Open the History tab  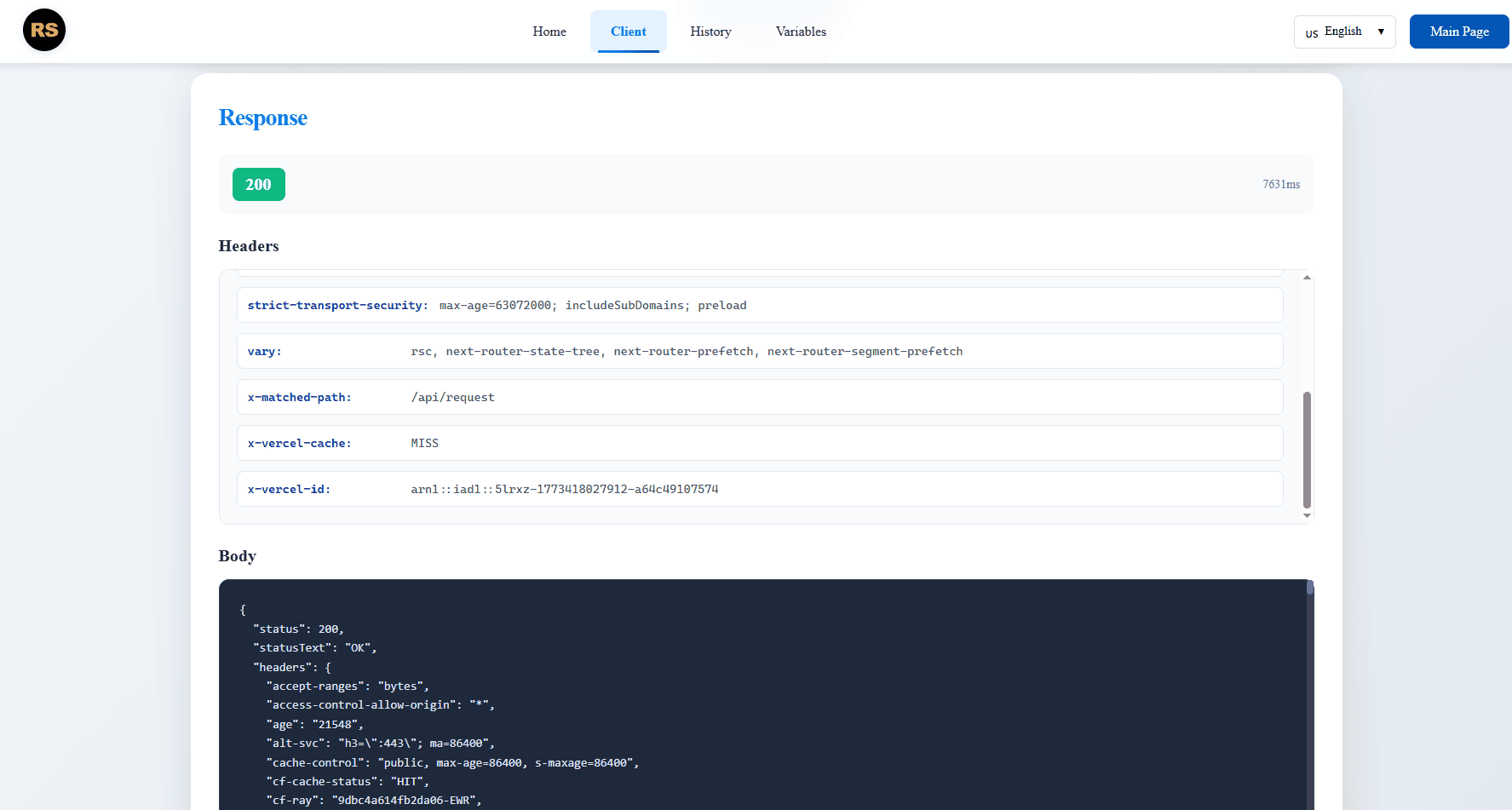(710, 31)
